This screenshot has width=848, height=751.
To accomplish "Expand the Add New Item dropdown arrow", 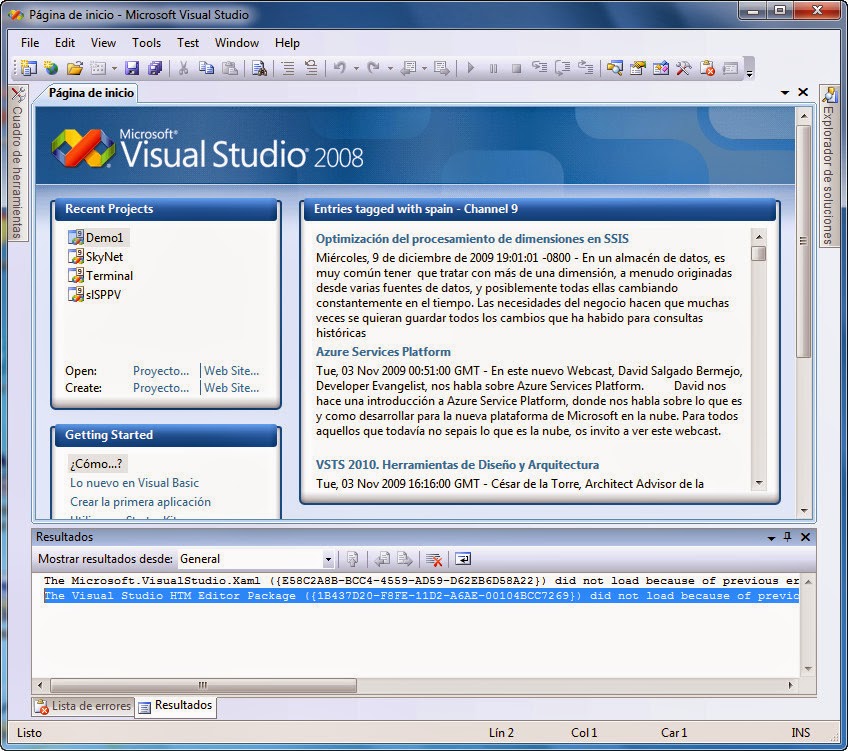I will 114,69.
